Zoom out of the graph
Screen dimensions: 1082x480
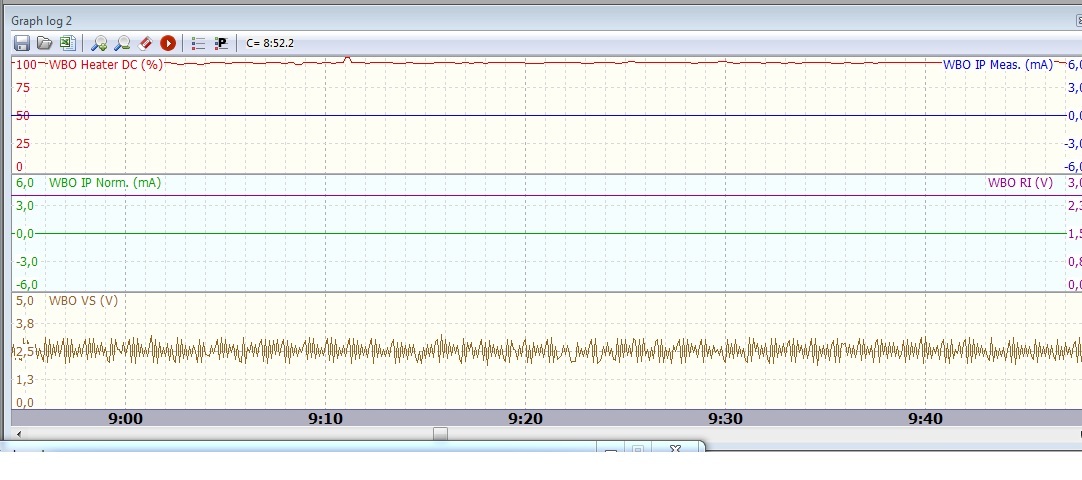point(122,43)
